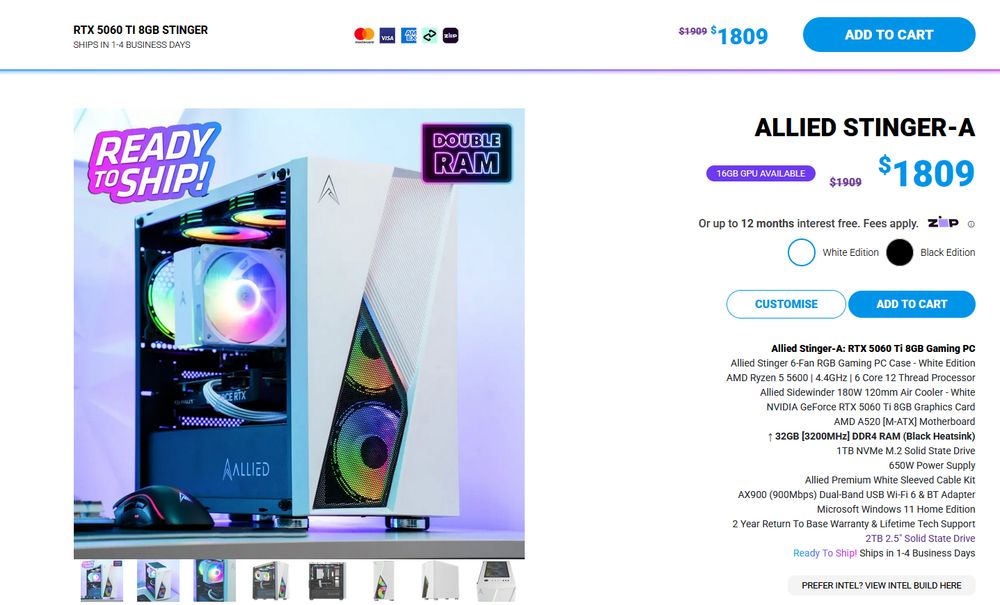Click the Zip logo beside interest free text
The width and height of the screenshot is (1000, 605).
pos(943,222)
